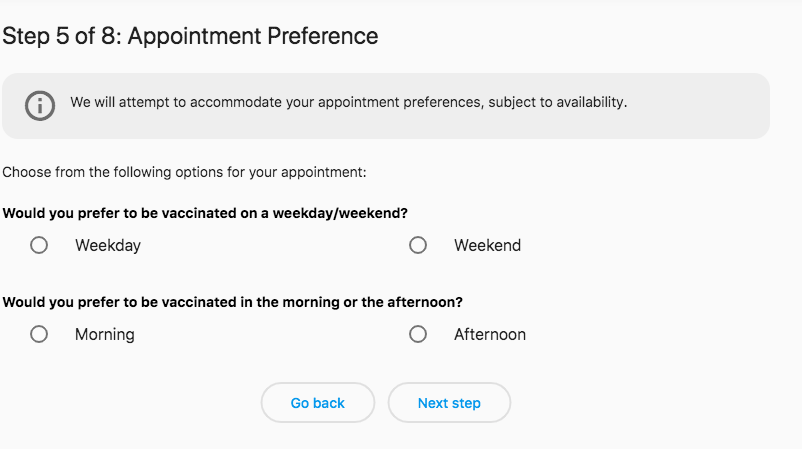The width and height of the screenshot is (802, 449).
Task: Click the bold weekday/weekend question text
Action: (205, 213)
